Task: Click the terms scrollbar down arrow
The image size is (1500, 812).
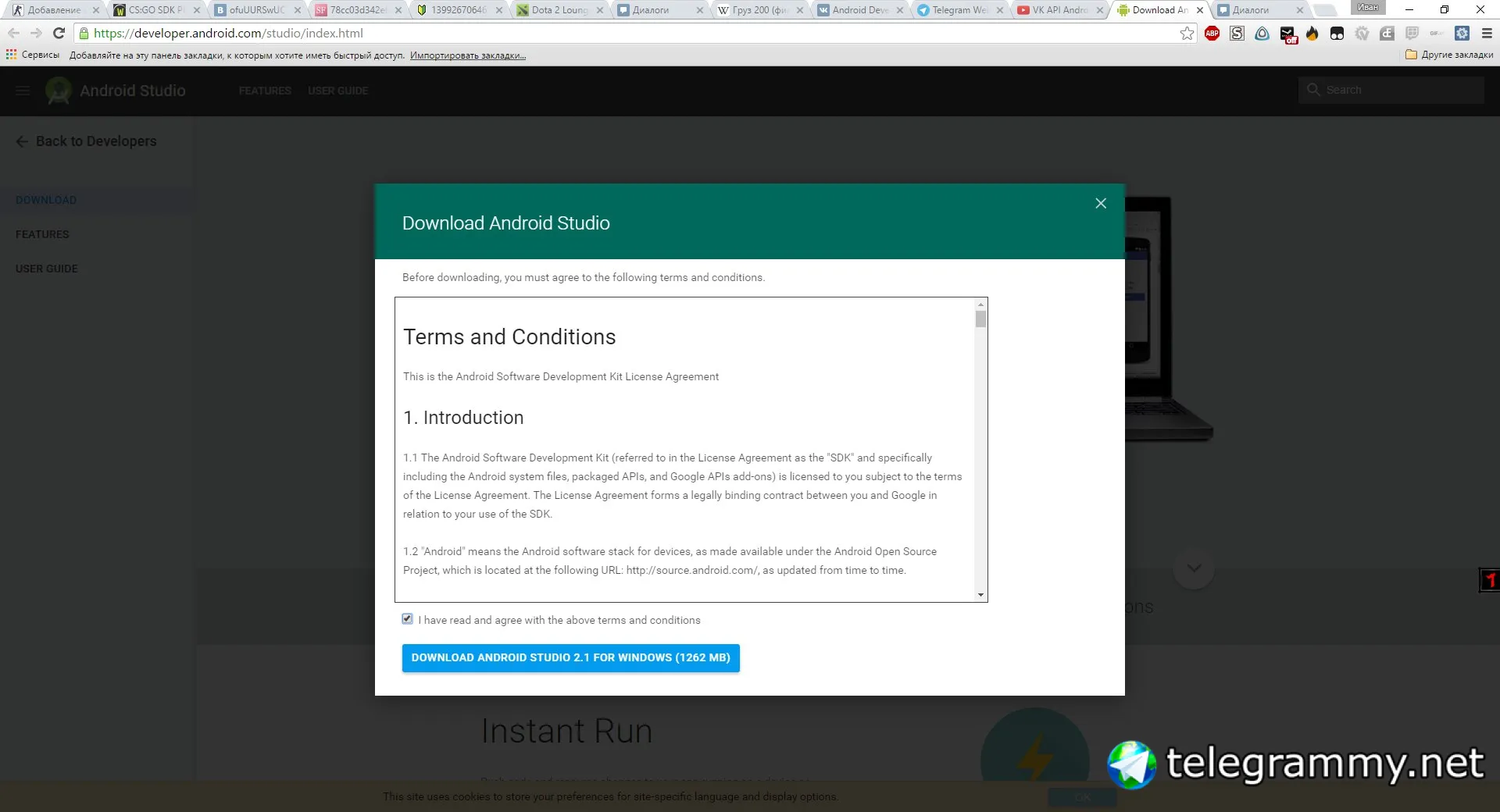Action: point(980,595)
